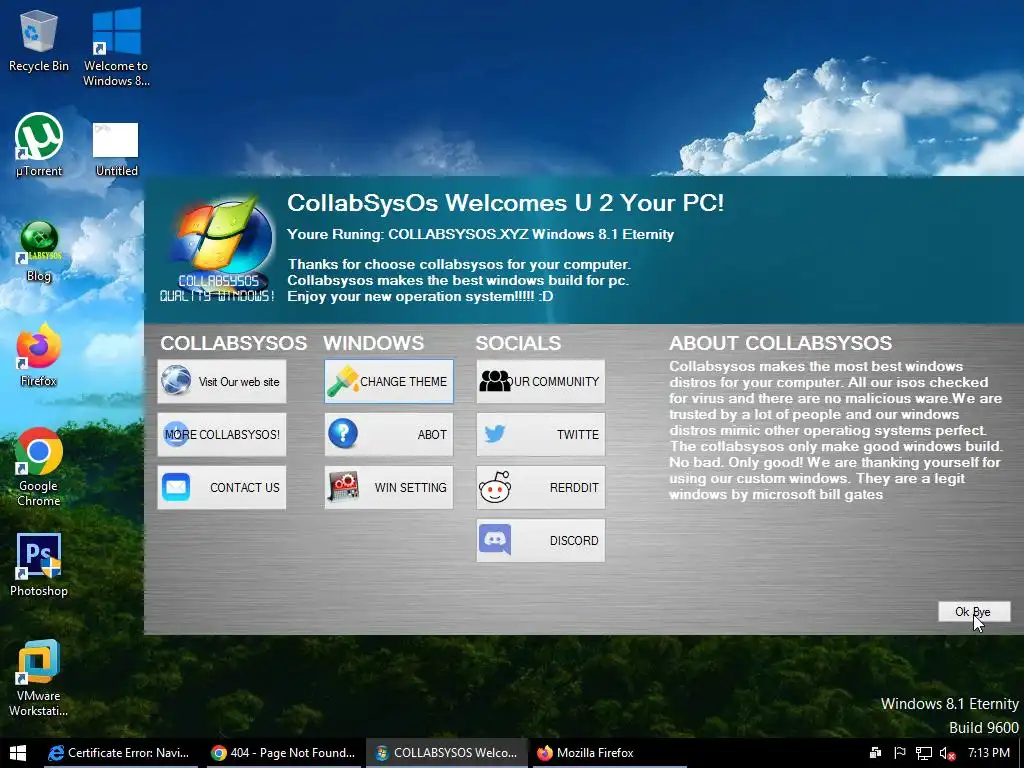Click the first system tray device icon
Screen dimensions: 1024x768
876,753
